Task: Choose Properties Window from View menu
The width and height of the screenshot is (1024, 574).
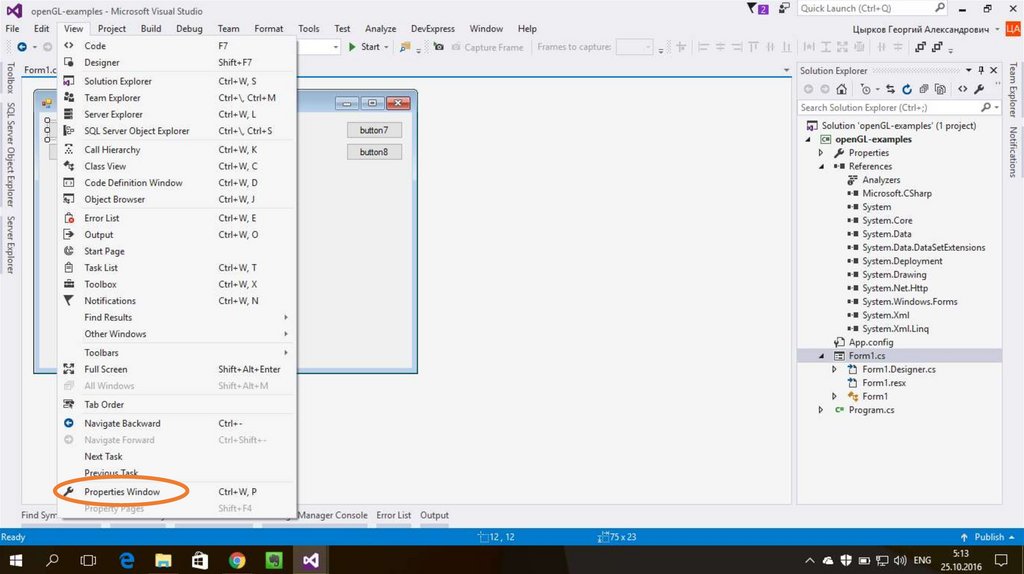Action: click(121, 492)
